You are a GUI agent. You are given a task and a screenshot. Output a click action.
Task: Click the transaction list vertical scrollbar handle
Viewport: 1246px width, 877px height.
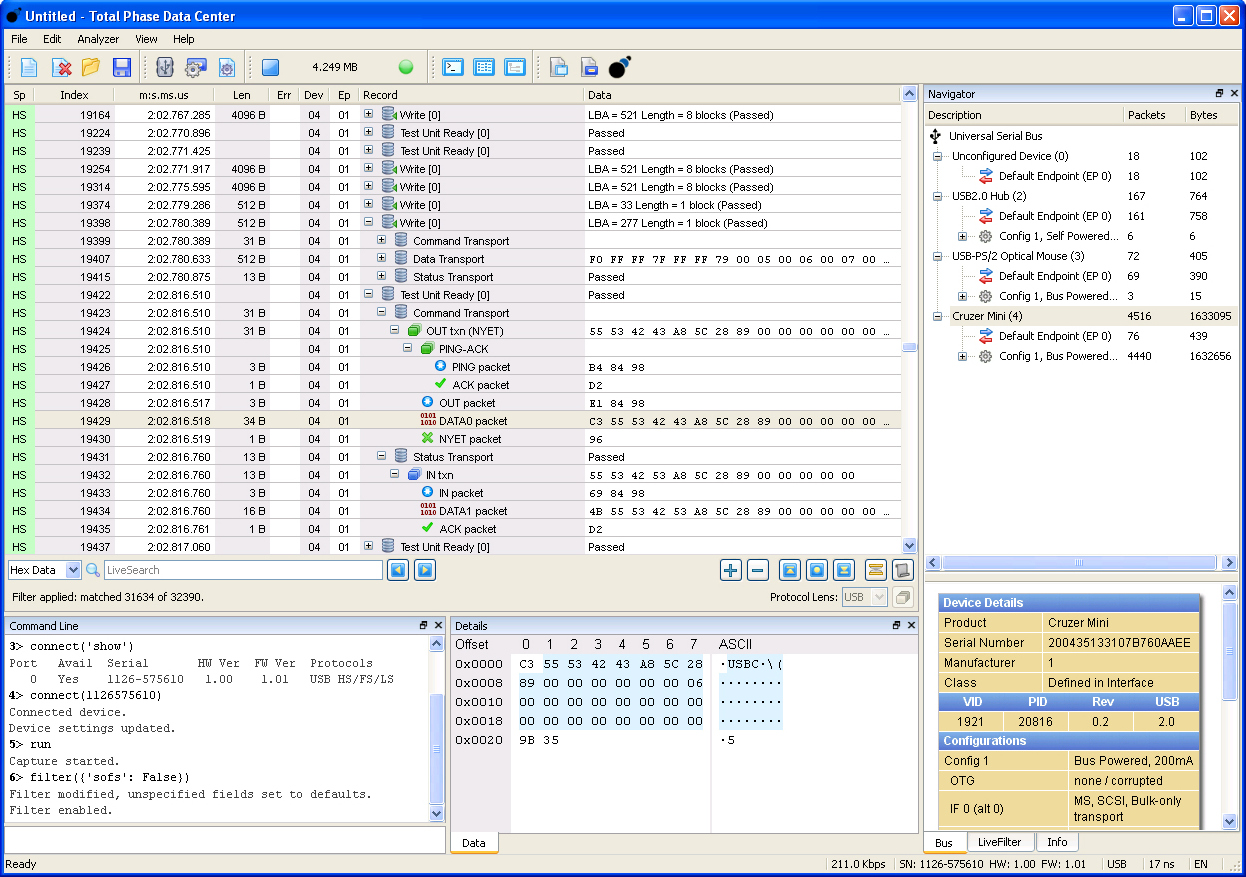909,347
